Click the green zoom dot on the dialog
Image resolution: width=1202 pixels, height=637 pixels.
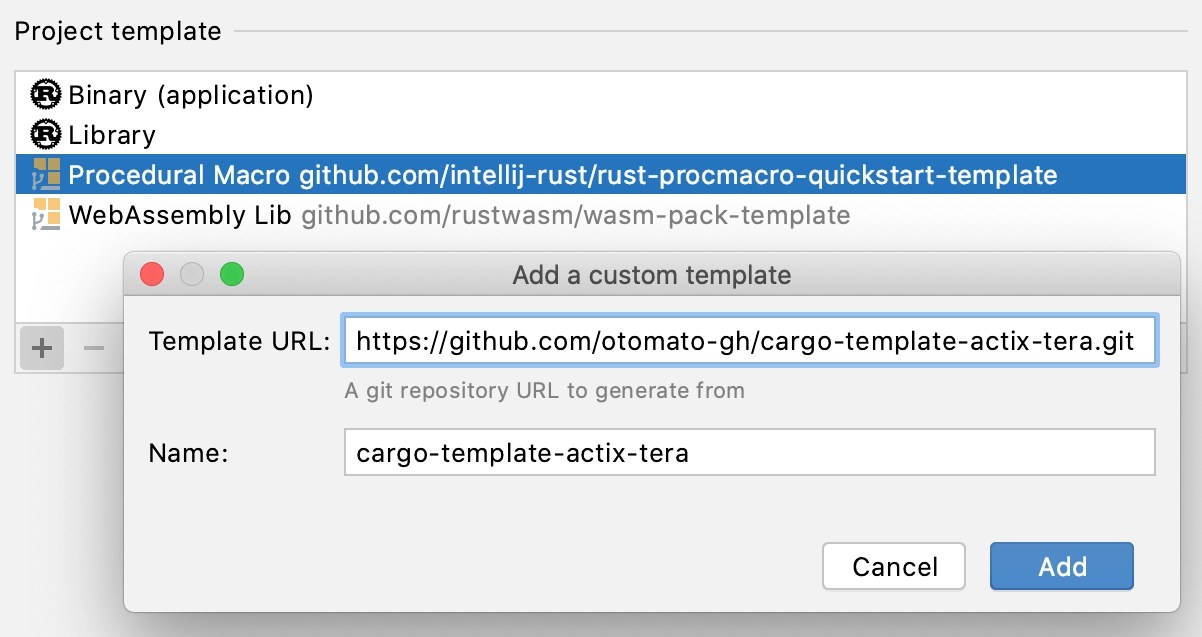point(232,274)
